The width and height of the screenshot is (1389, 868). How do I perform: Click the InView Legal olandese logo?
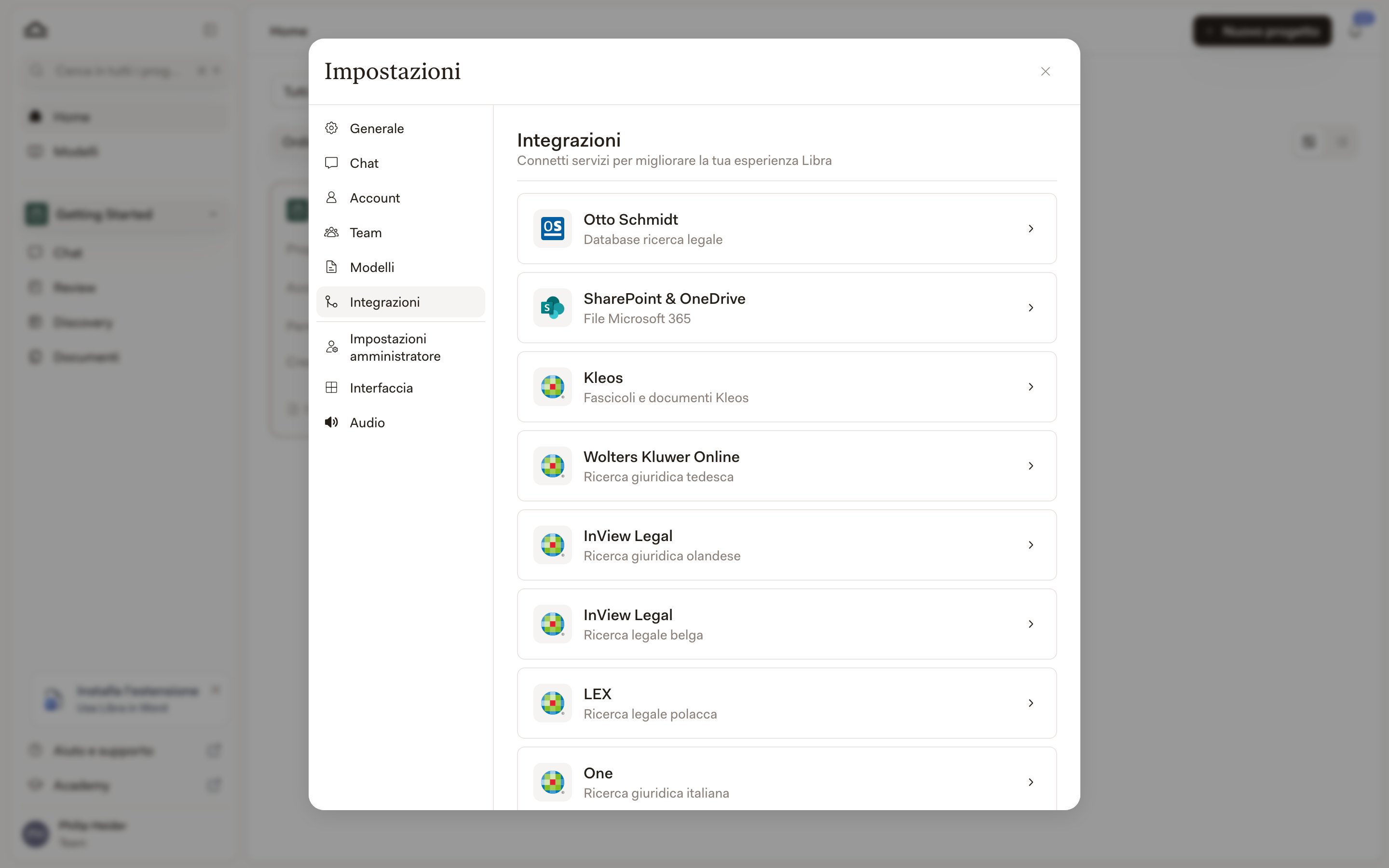pos(552,545)
